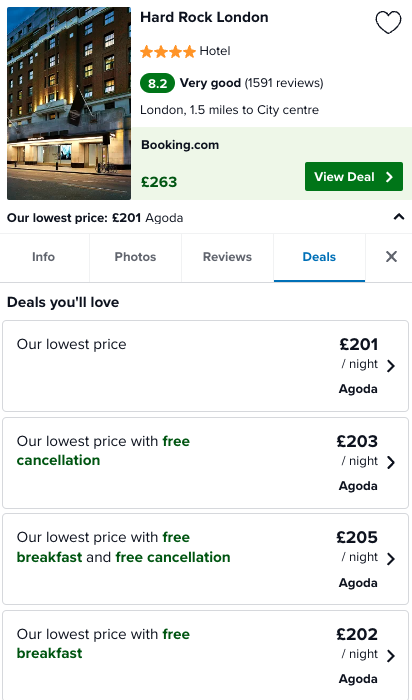
Task: Close the hotel details panel
Action: pyautogui.click(x=391, y=257)
